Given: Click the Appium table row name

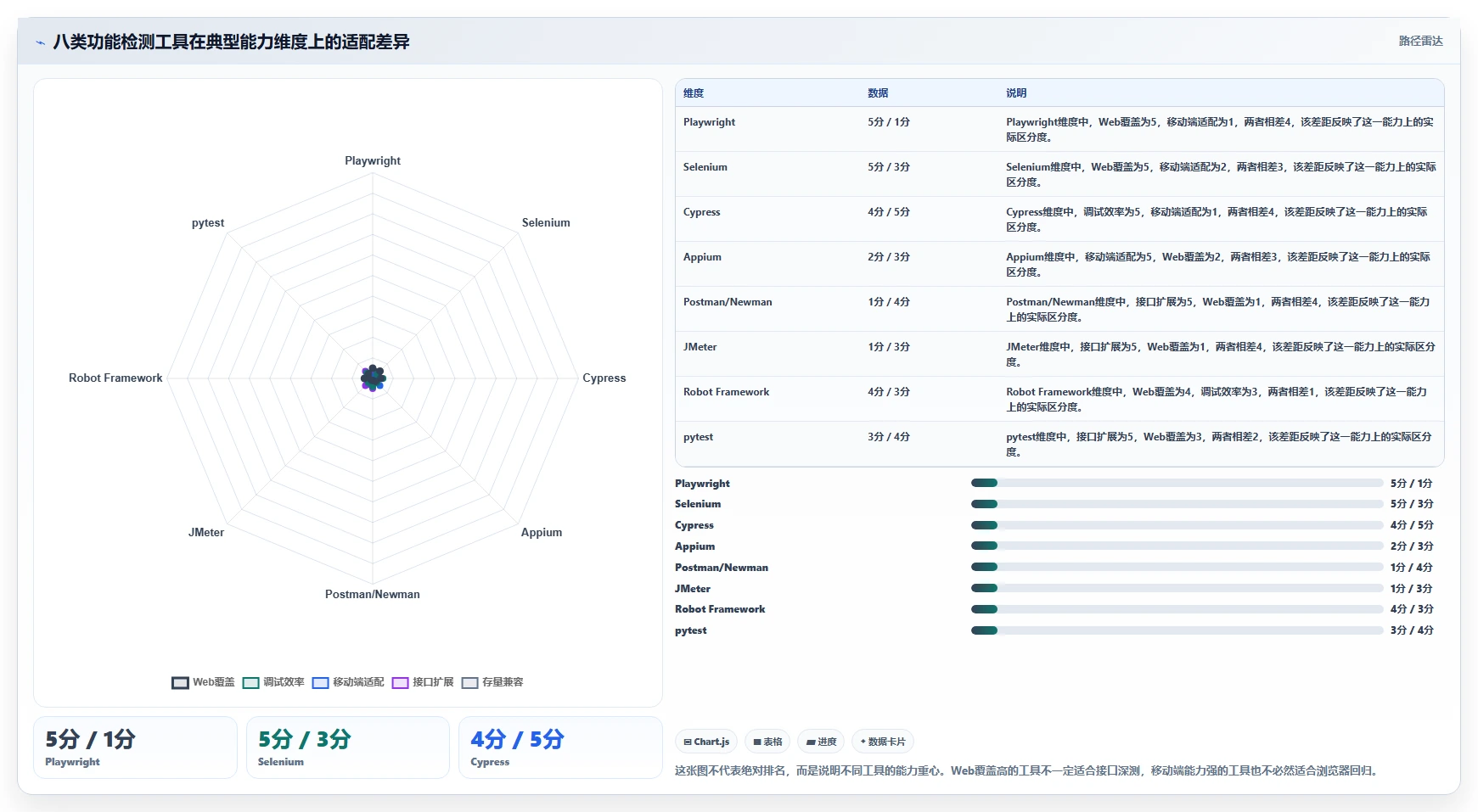Looking at the screenshot, I should [x=702, y=257].
